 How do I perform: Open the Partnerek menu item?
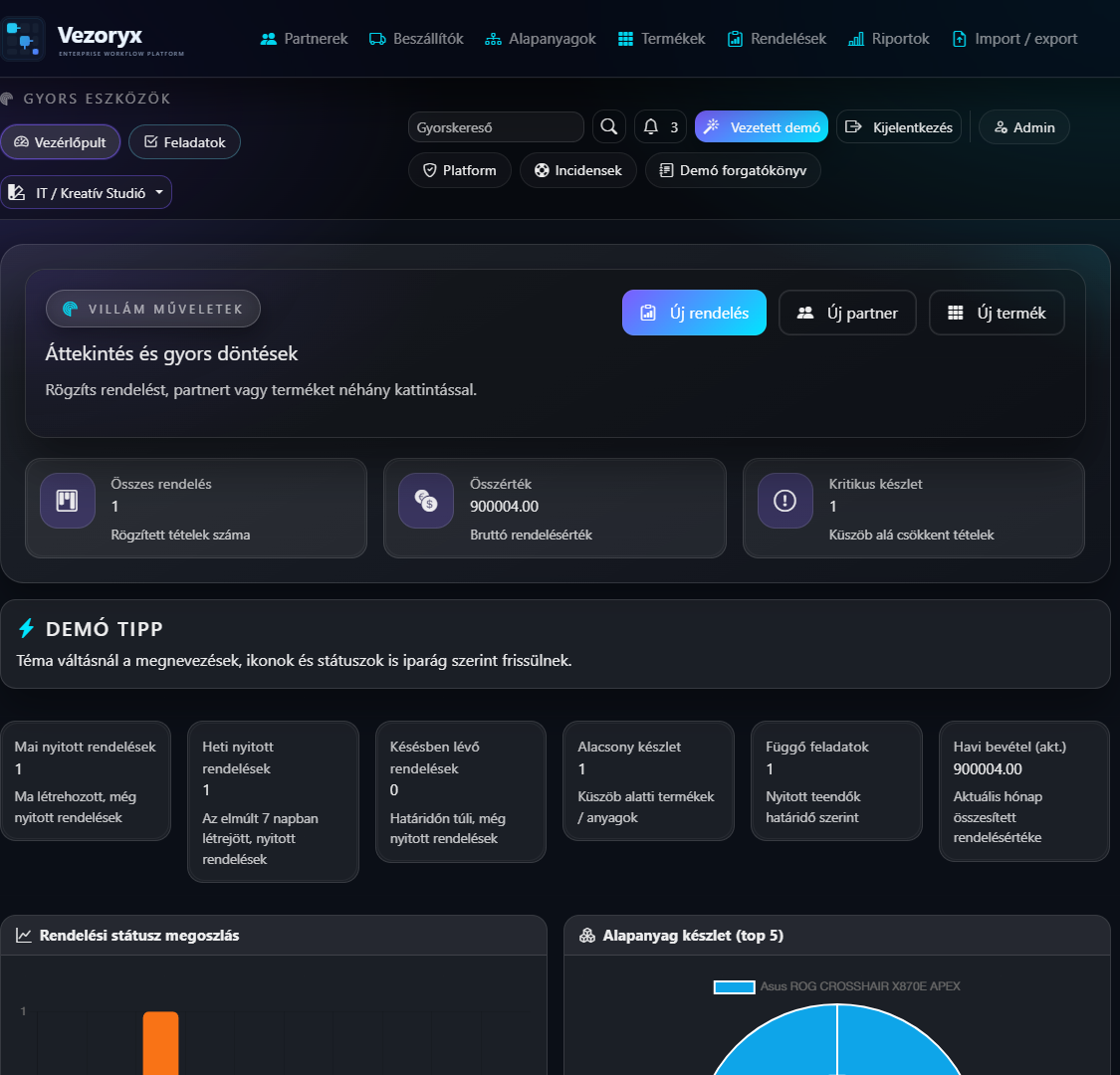coord(304,39)
